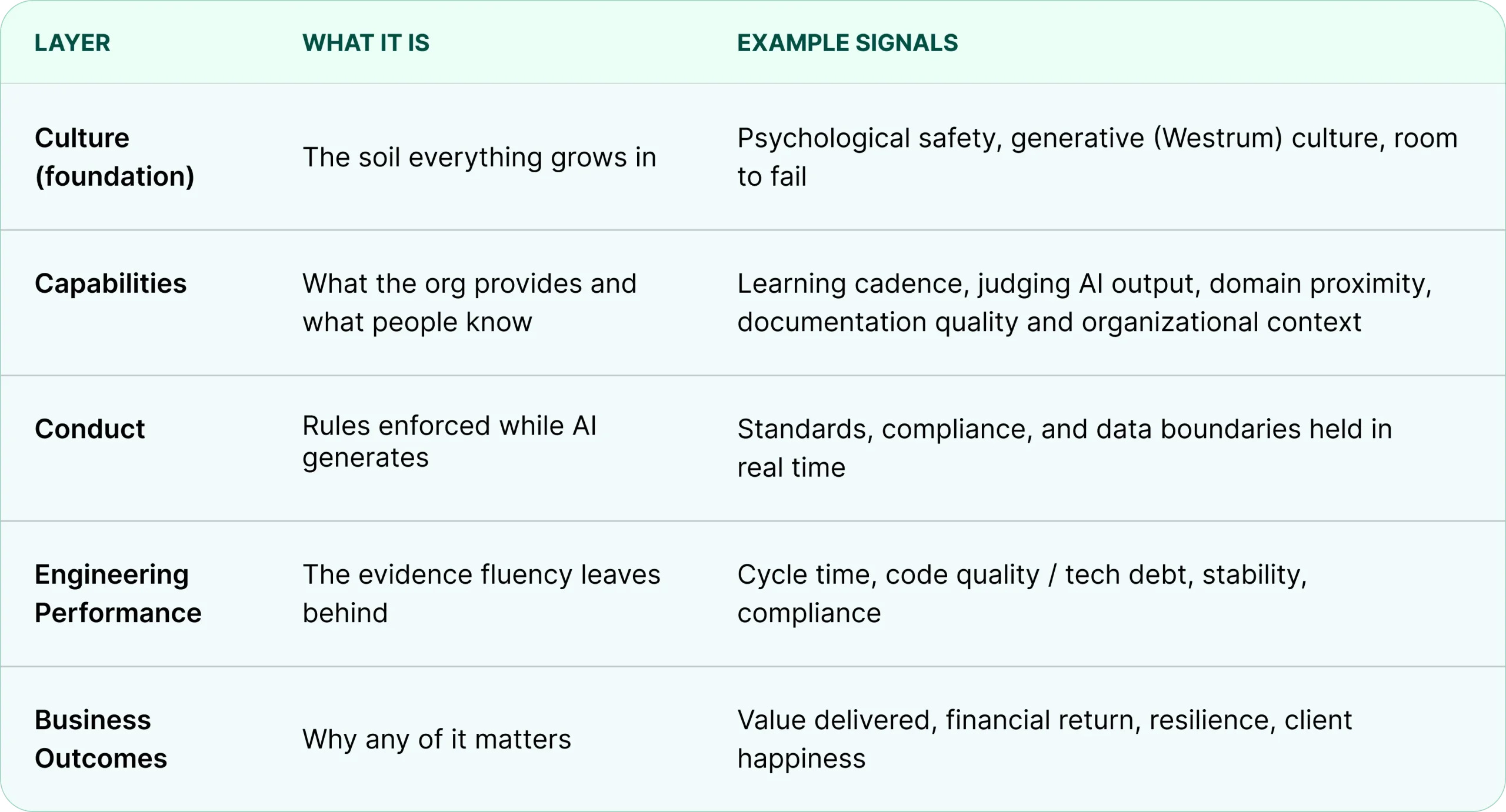This screenshot has width=1506, height=812.
Task: Click the EXAMPLE SIGNALS column header
Action: point(848,43)
